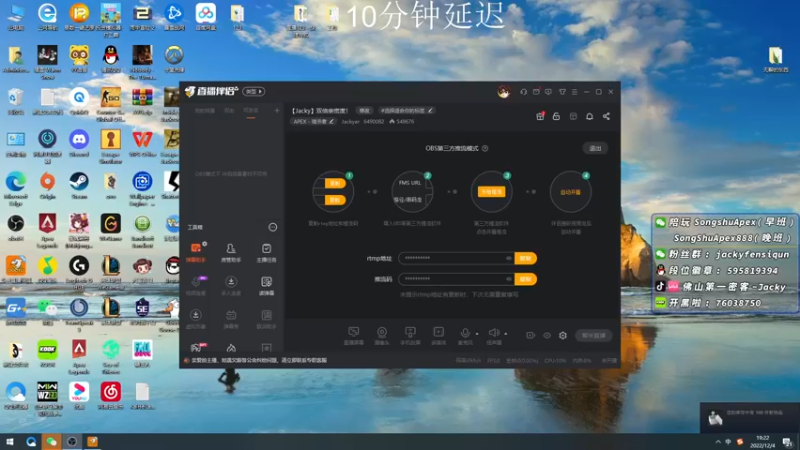The width and height of the screenshot is (800, 450).
Task: Click the start-live button at bottom right
Action: (594, 335)
